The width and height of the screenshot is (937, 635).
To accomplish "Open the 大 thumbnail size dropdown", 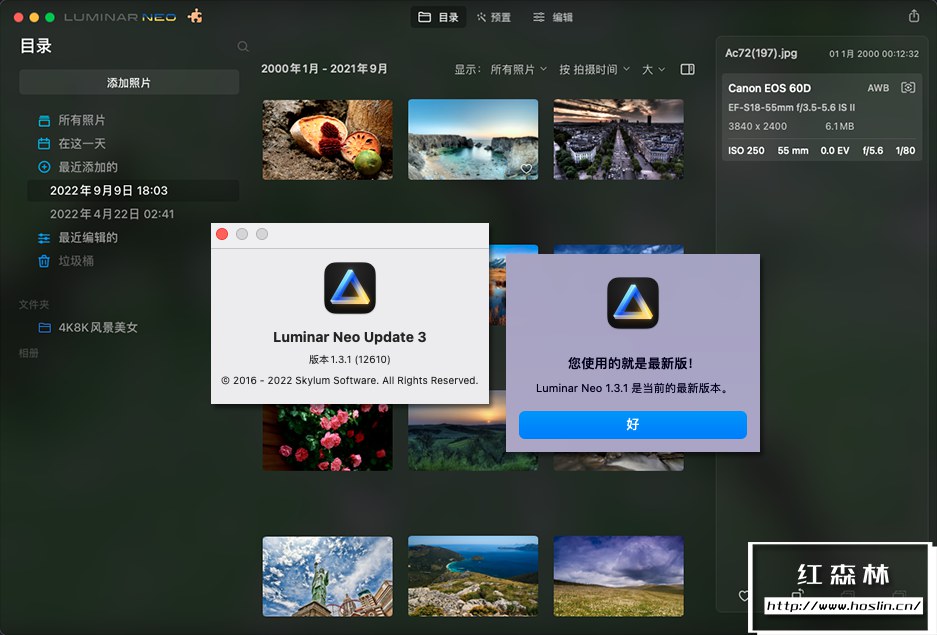I will click(x=653, y=69).
